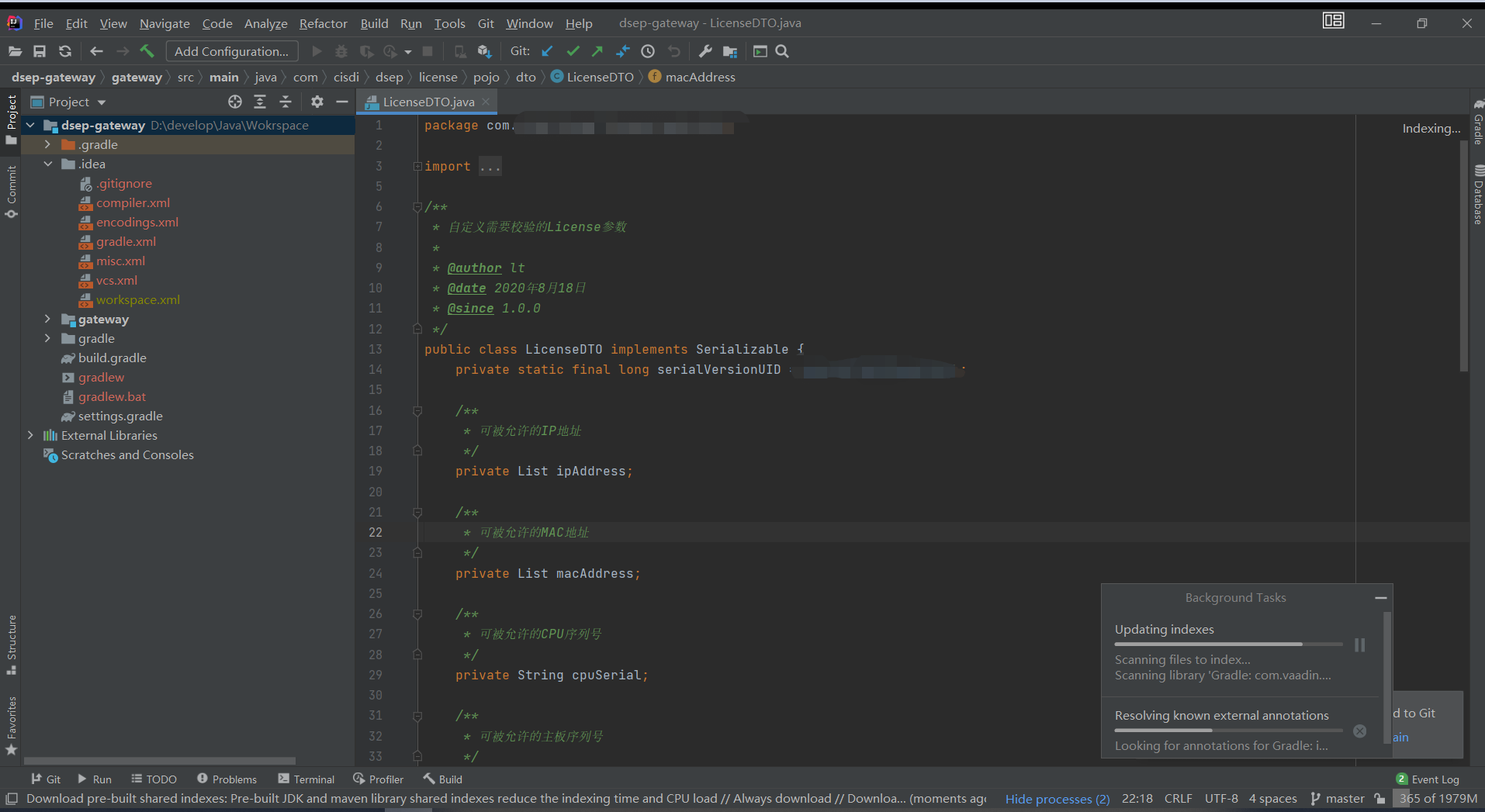Pause Updating indexes task
Screen dimensions: 1485x812
[x=1359, y=644]
